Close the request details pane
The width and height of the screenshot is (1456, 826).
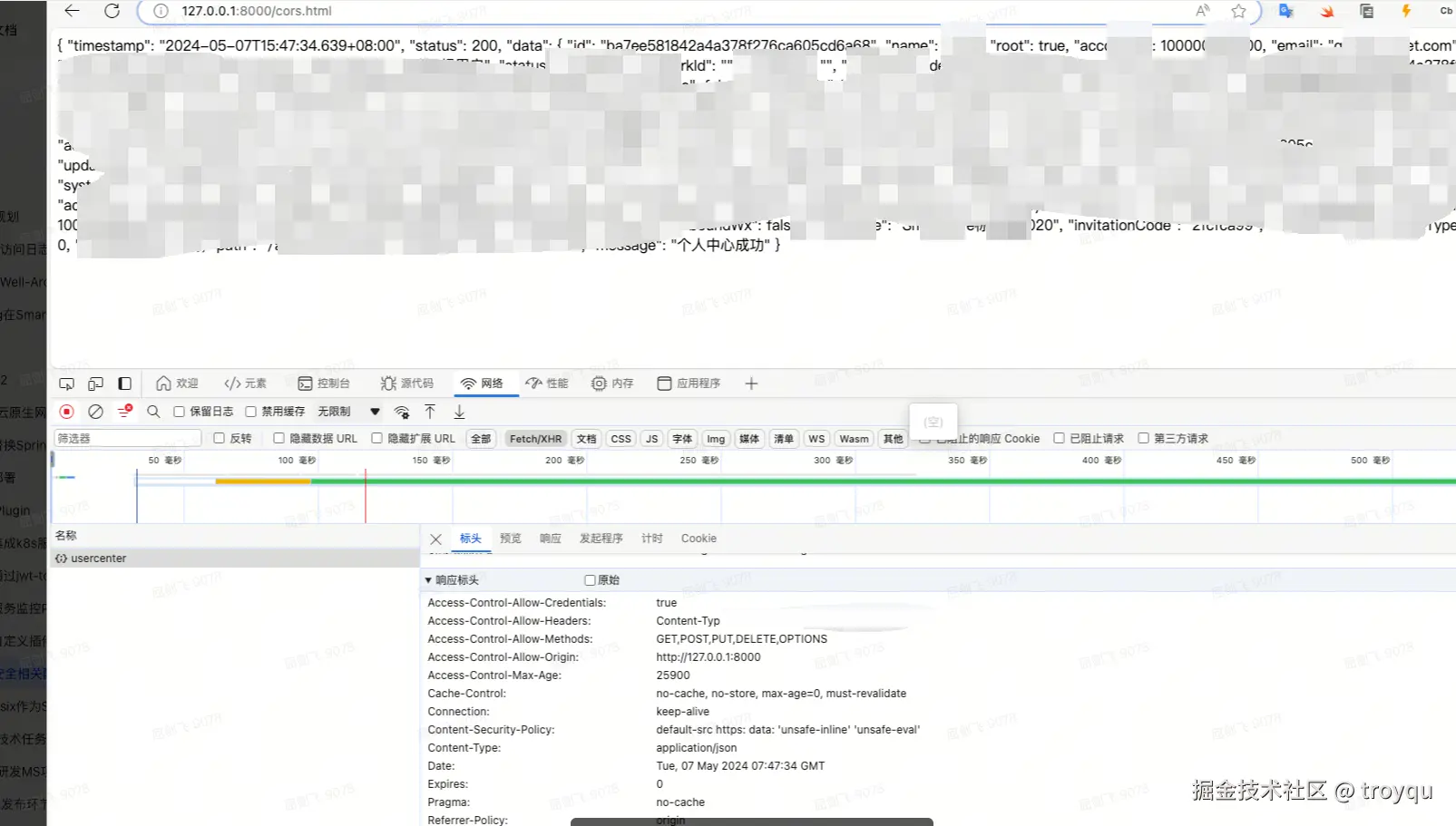pos(435,539)
